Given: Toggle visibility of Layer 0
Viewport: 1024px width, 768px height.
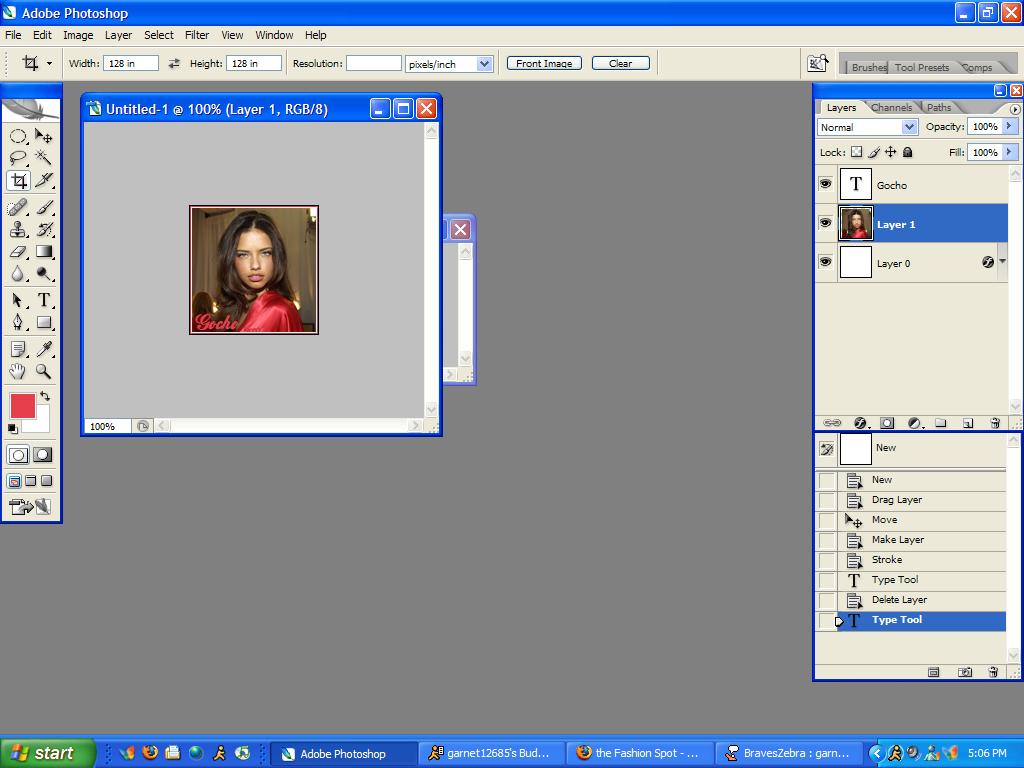Looking at the screenshot, I should pos(825,262).
